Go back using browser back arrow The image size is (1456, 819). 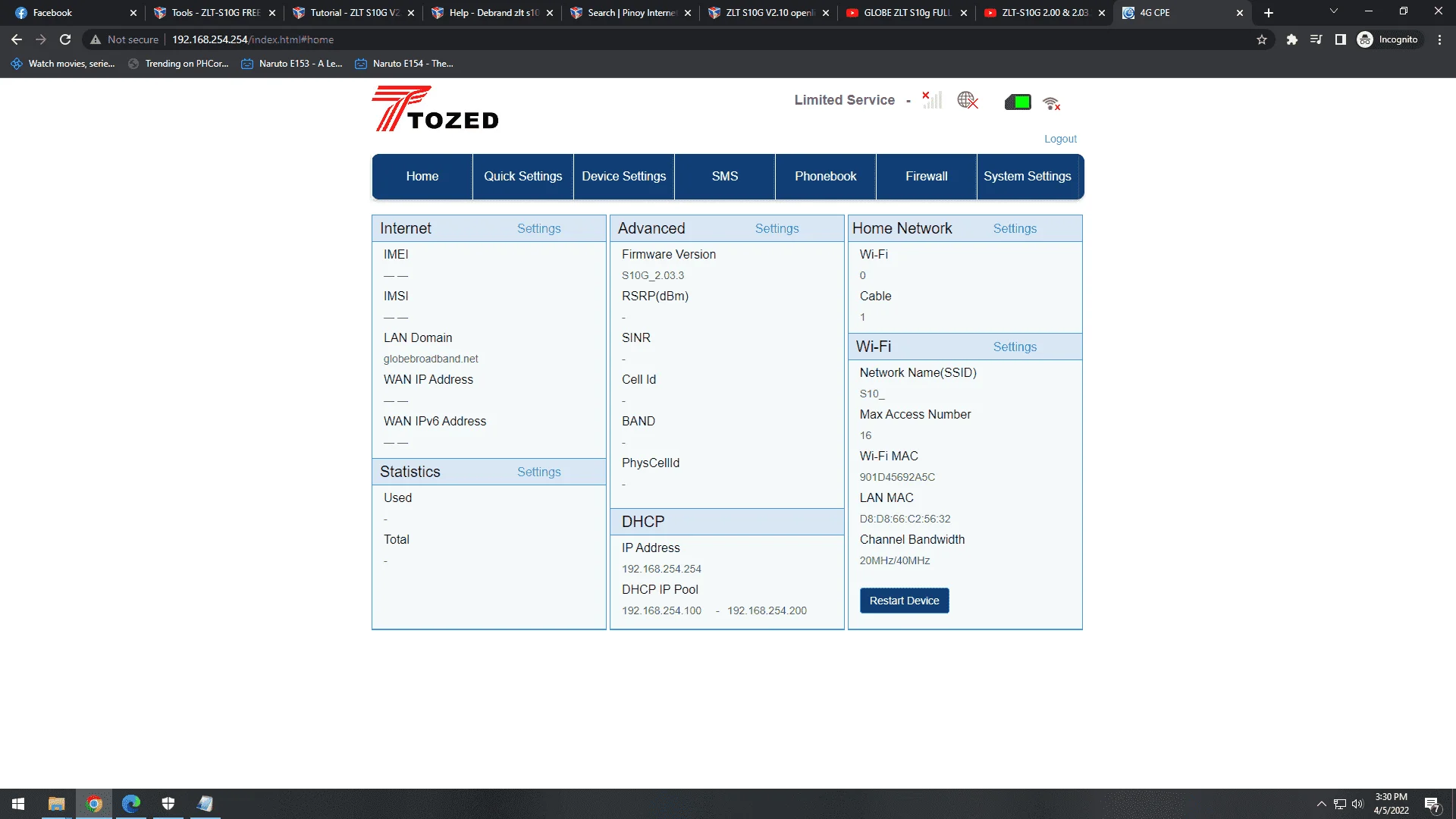(17, 39)
